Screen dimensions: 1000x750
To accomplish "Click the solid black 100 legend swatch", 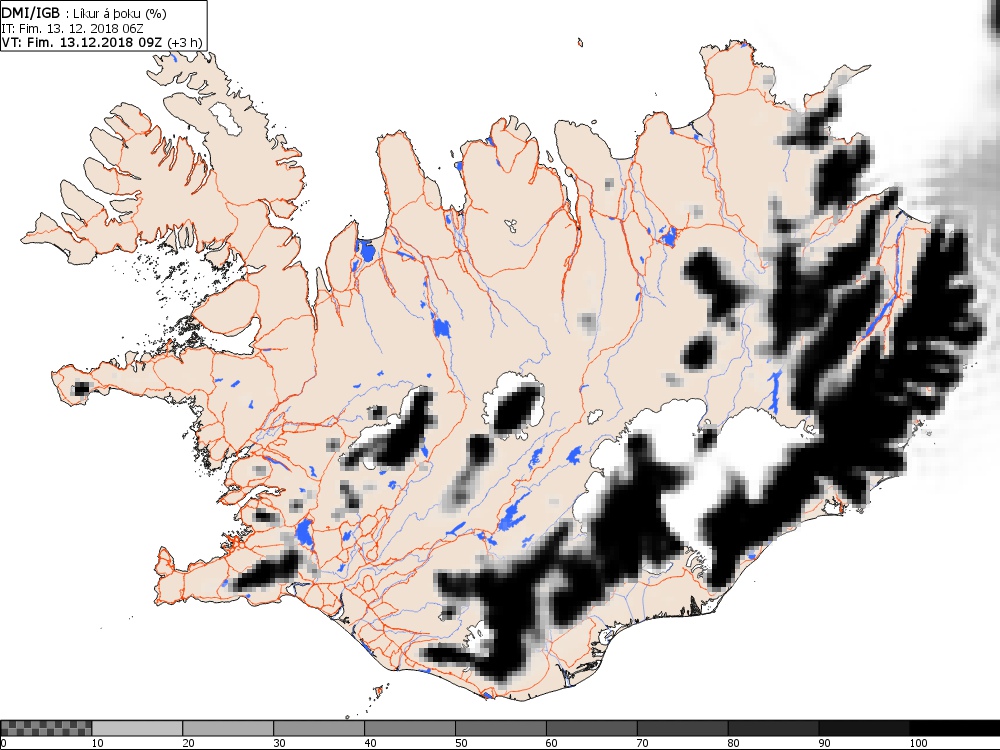I will click(x=955, y=728).
